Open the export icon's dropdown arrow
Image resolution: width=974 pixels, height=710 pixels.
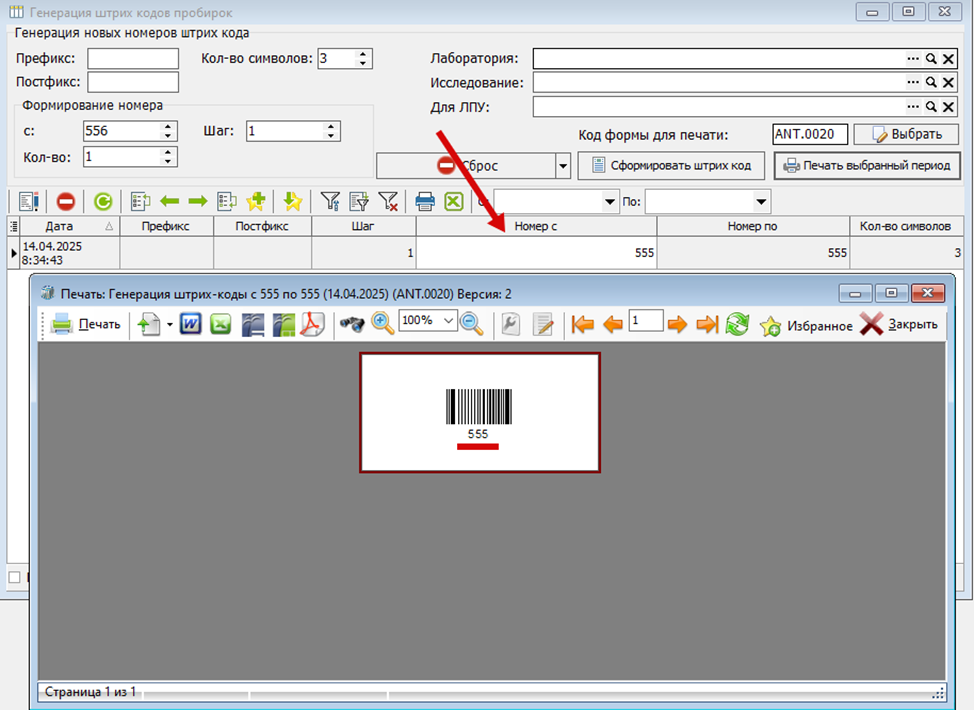[x=170, y=324]
